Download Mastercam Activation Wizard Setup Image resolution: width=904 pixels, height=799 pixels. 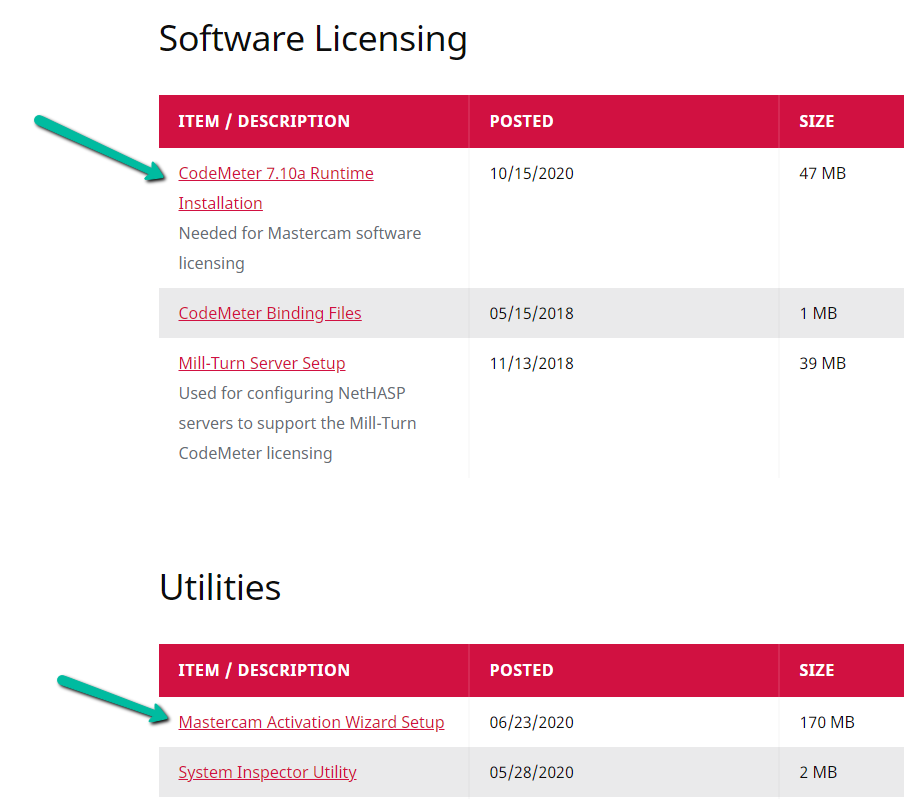coord(311,722)
